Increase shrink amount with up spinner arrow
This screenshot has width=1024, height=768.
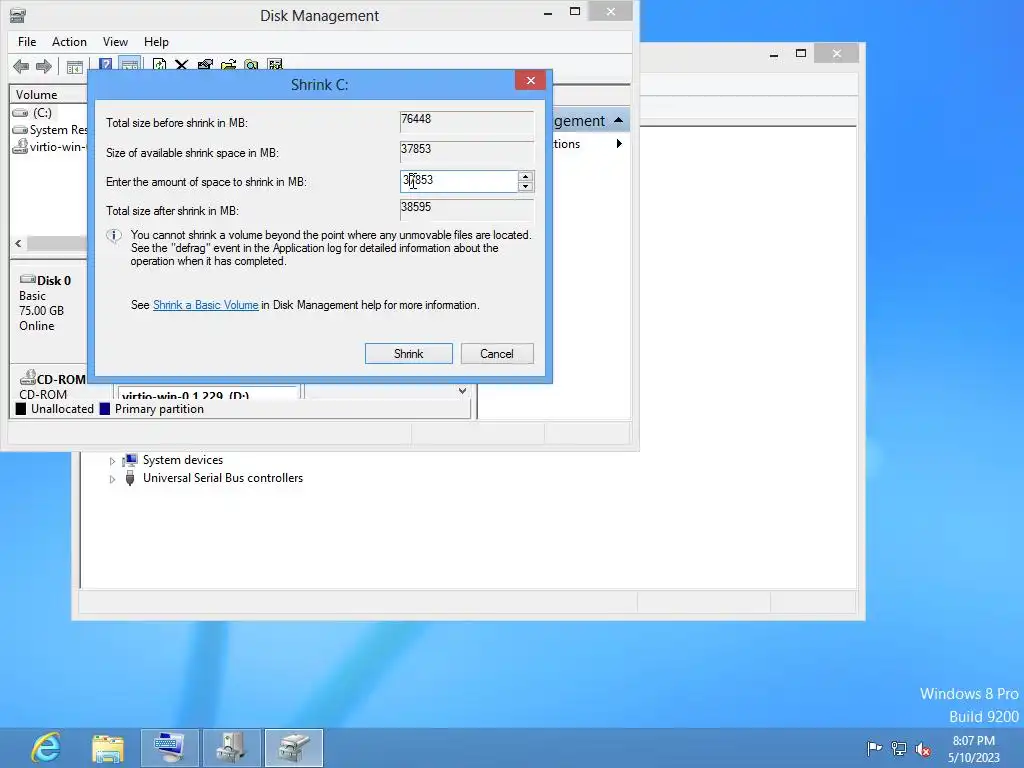point(525,176)
